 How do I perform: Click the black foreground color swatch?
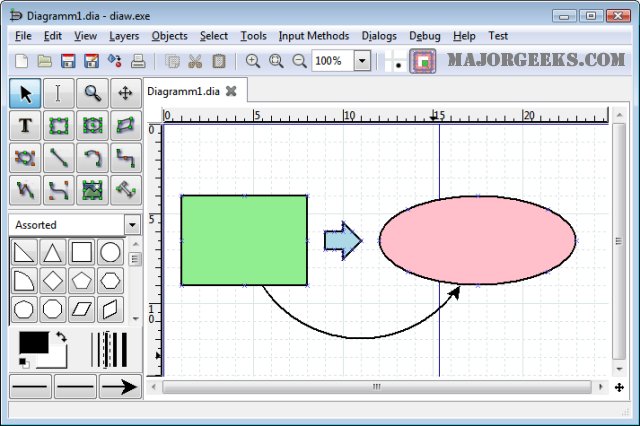34,342
